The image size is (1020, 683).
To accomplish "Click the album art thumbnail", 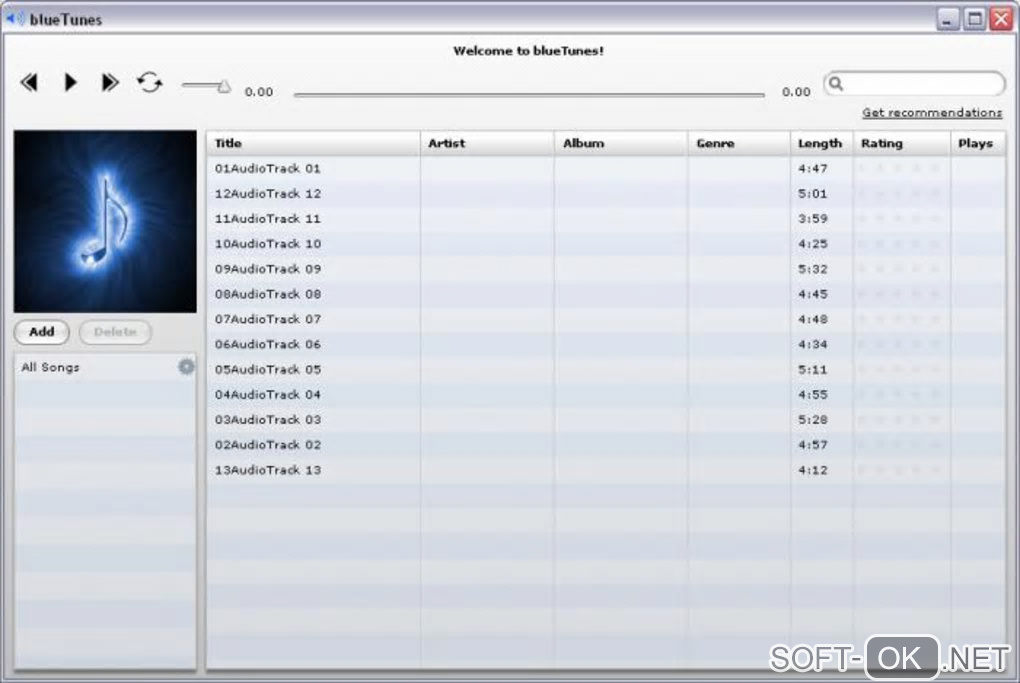I will (105, 221).
